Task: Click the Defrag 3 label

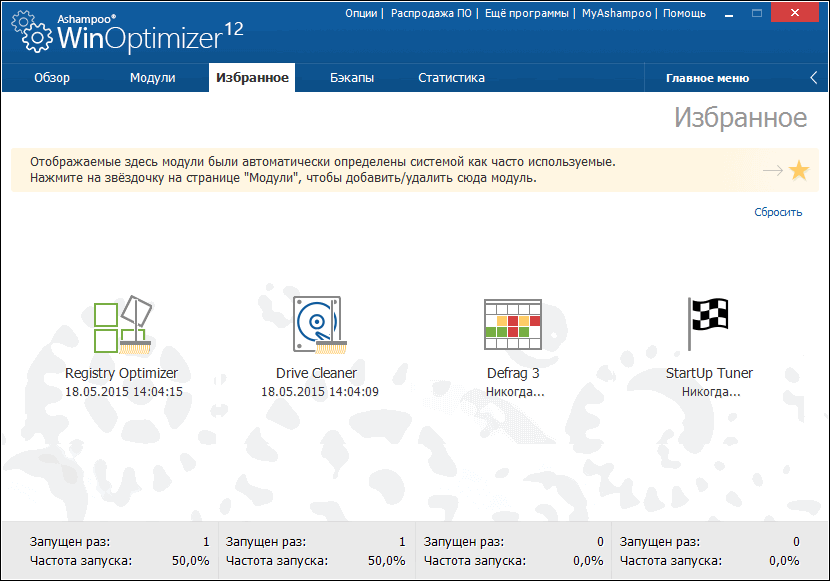Action: (513, 373)
